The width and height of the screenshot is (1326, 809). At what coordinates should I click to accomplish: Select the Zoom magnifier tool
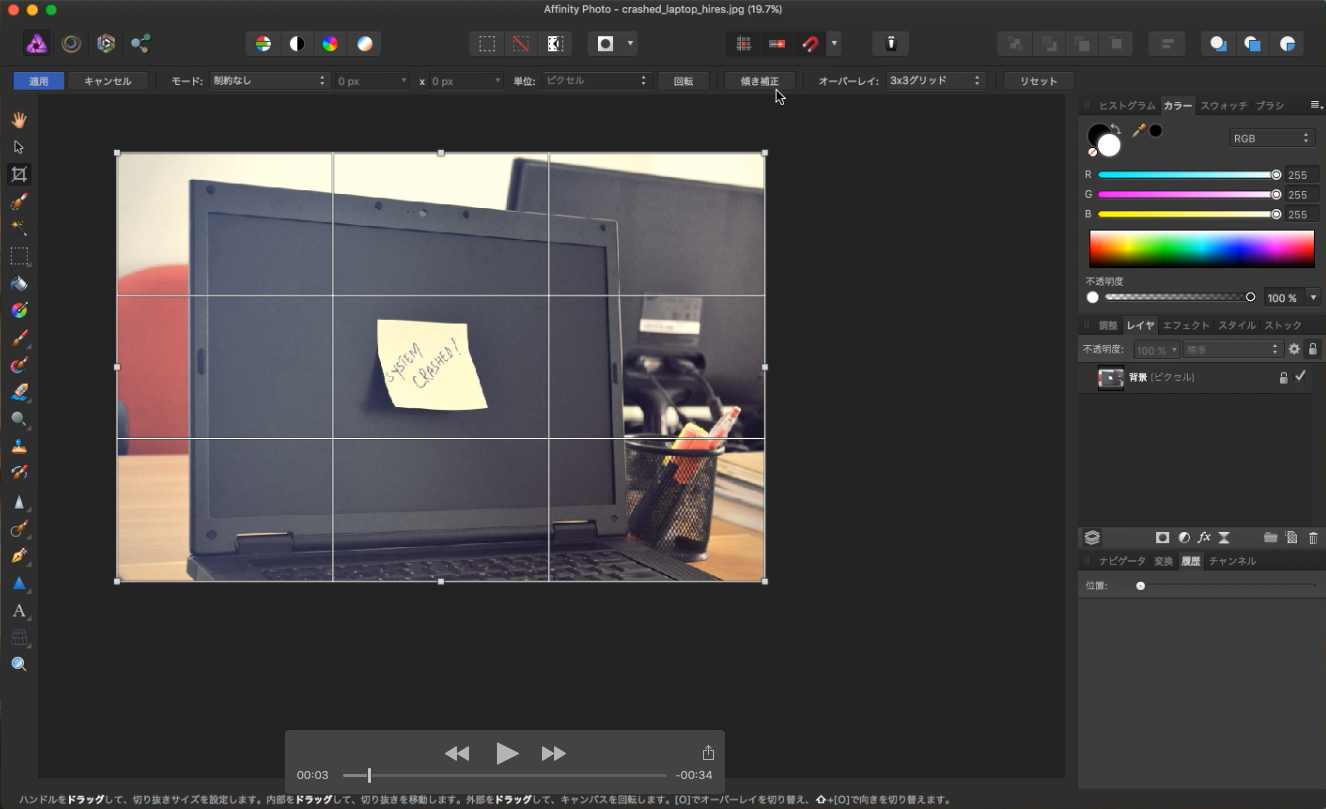click(19, 664)
